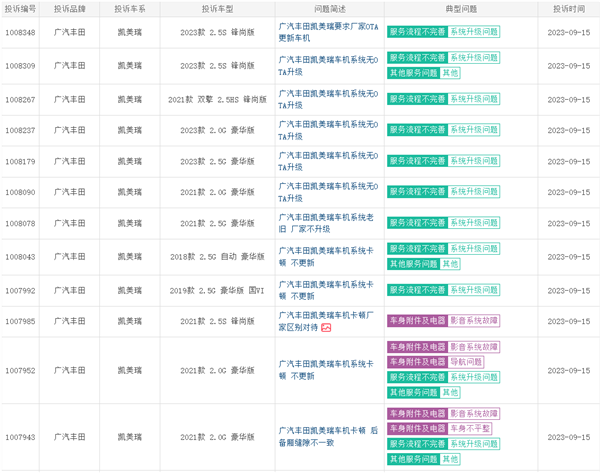The height and width of the screenshot is (473, 600).
Task: Open complaint 1008078 description link
Action: pyautogui.click(x=327, y=222)
